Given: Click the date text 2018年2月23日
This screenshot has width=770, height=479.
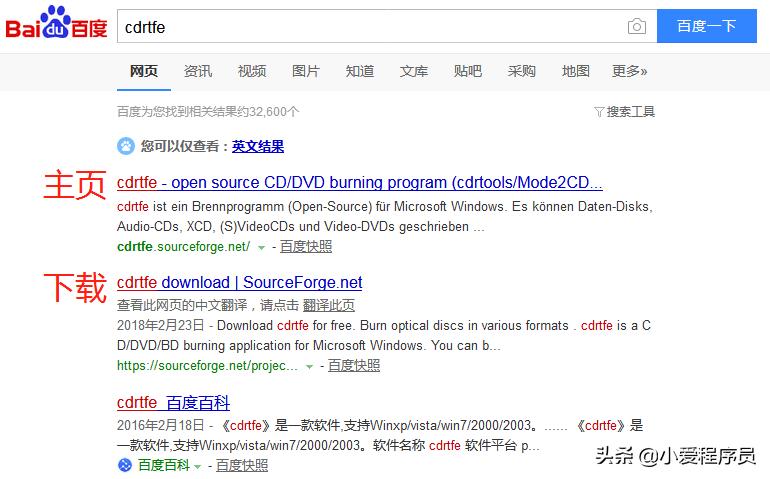Looking at the screenshot, I should tap(161, 326).
